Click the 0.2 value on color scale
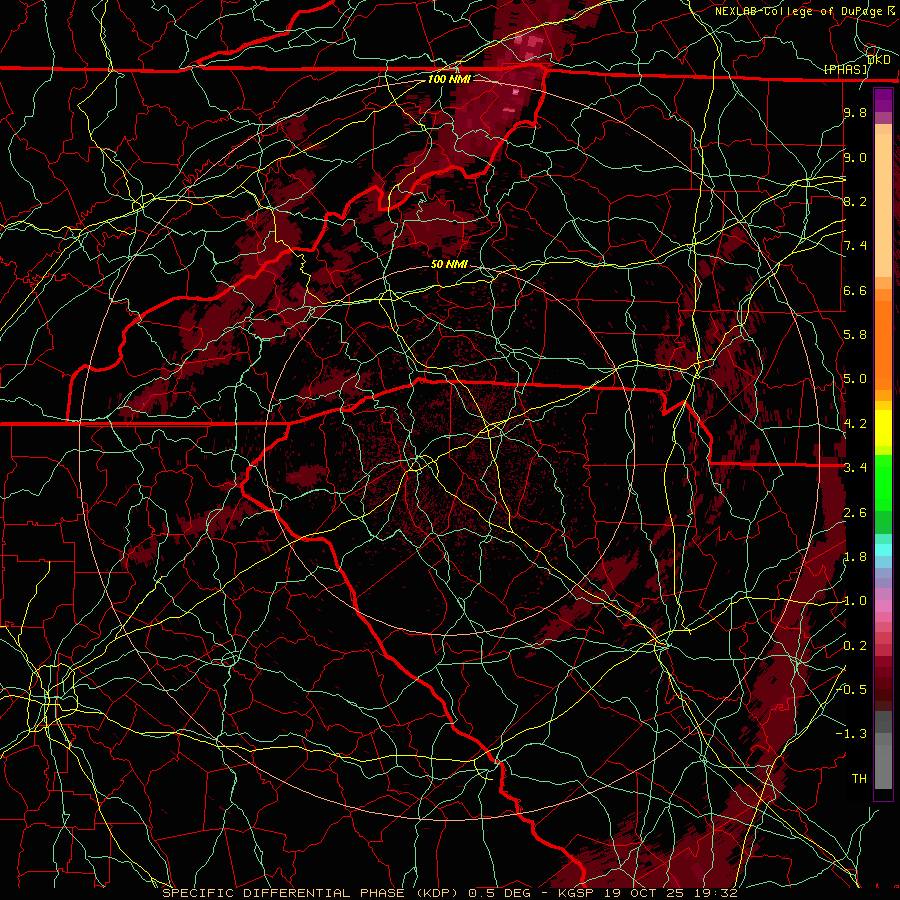The image size is (900, 900). [x=855, y=646]
